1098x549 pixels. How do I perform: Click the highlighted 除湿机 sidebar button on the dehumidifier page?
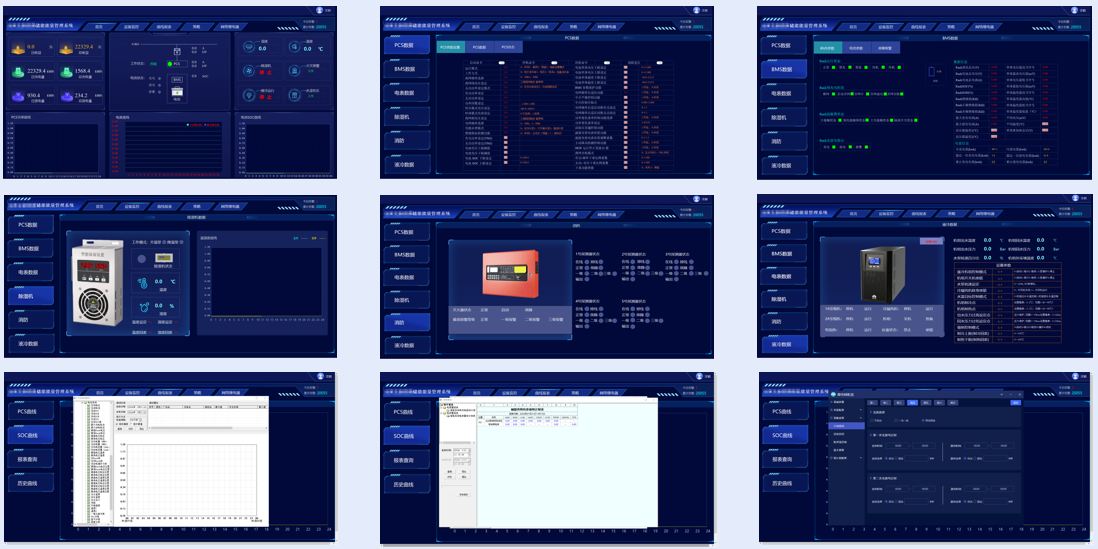30,296
